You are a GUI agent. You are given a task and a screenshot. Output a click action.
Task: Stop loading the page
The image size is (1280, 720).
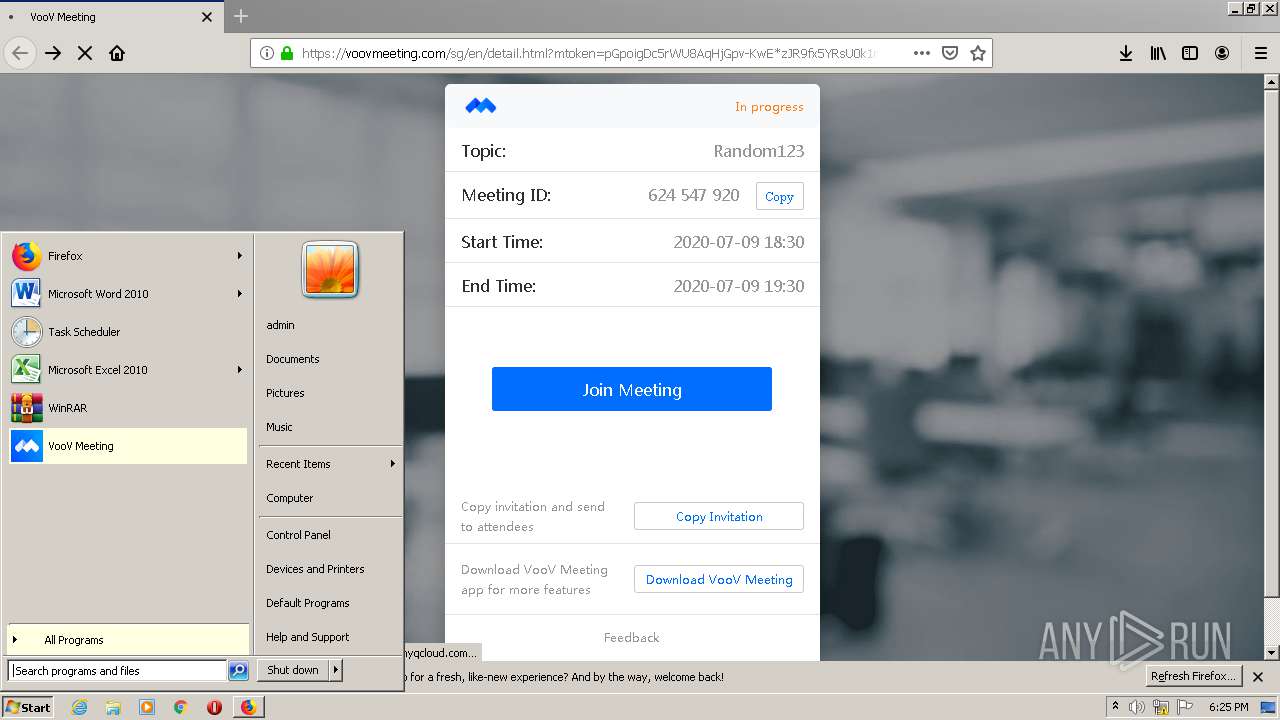click(85, 53)
